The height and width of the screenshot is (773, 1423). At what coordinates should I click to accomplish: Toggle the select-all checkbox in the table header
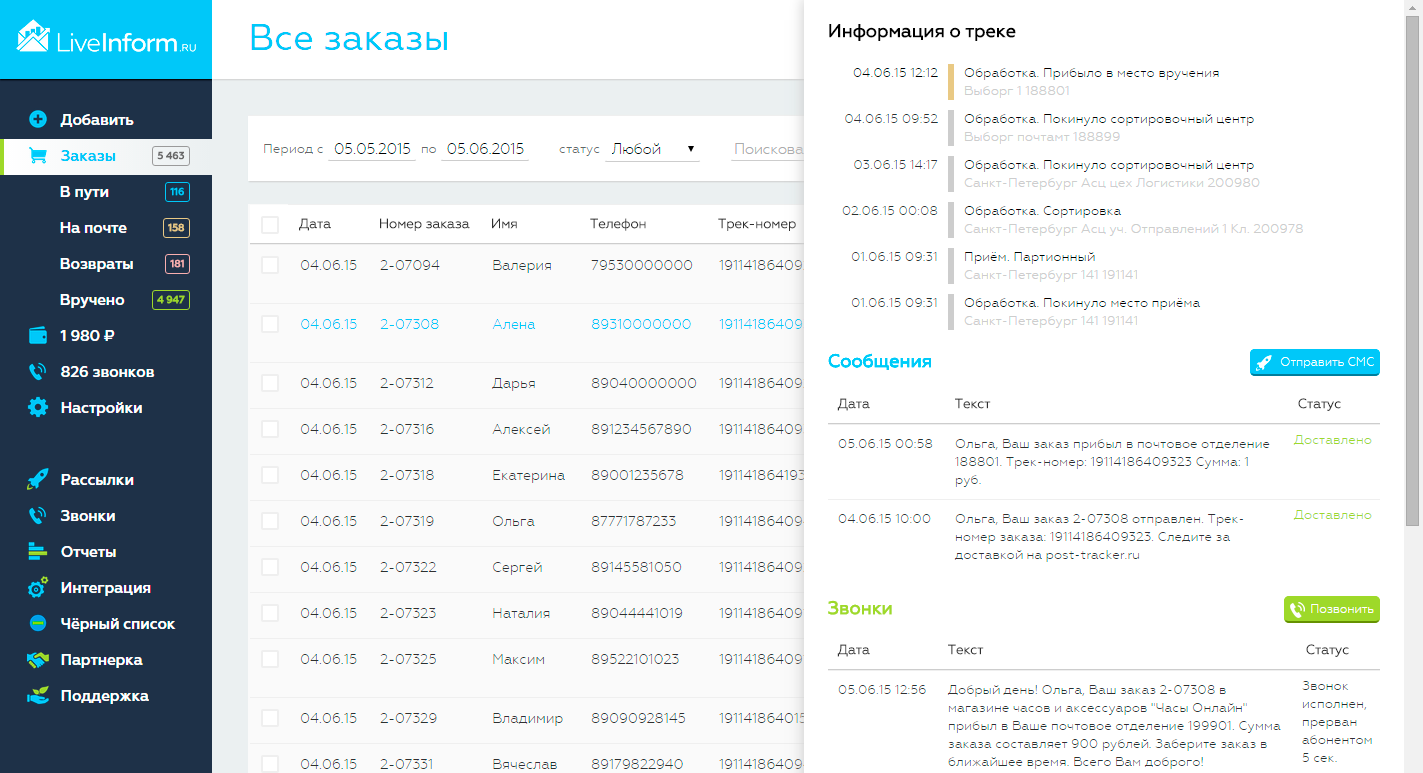(269, 224)
